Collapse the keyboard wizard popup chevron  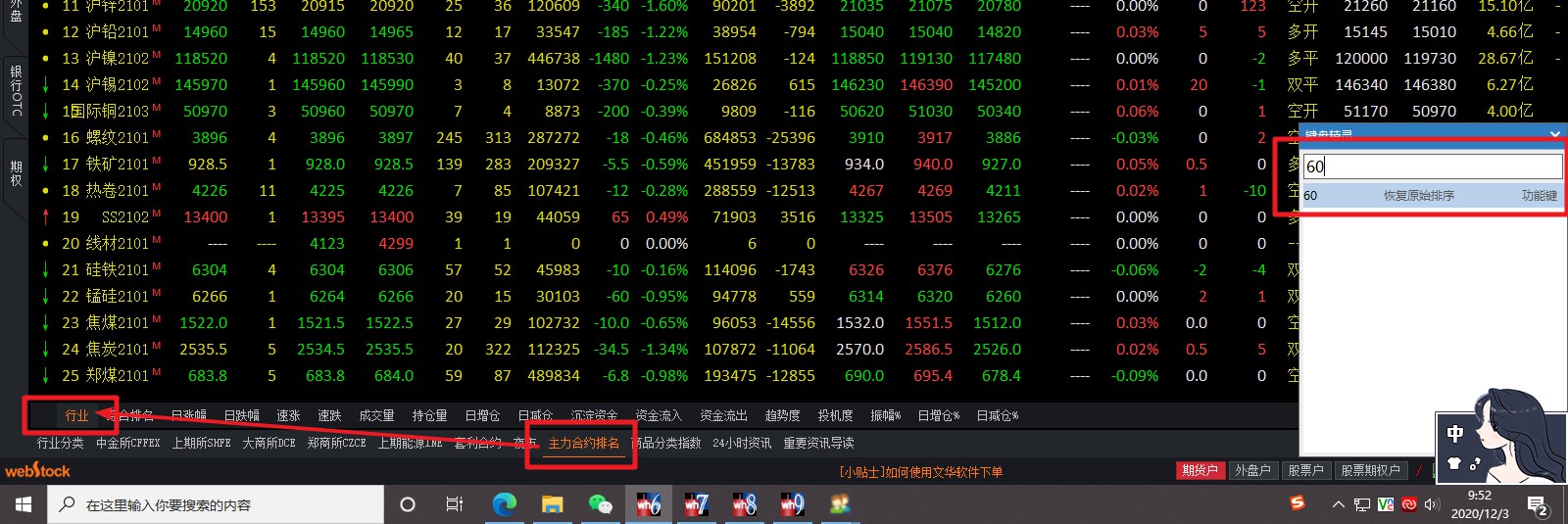[x=1555, y=133]
